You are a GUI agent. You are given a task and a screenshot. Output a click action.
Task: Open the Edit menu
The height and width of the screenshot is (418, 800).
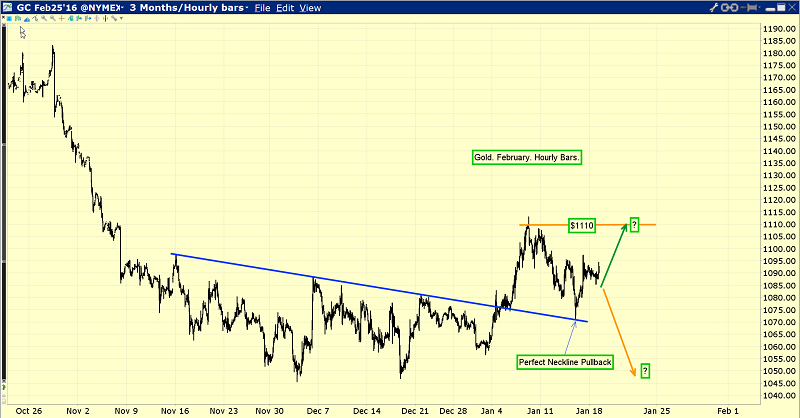pyautogui.click(x=285, y=8)
